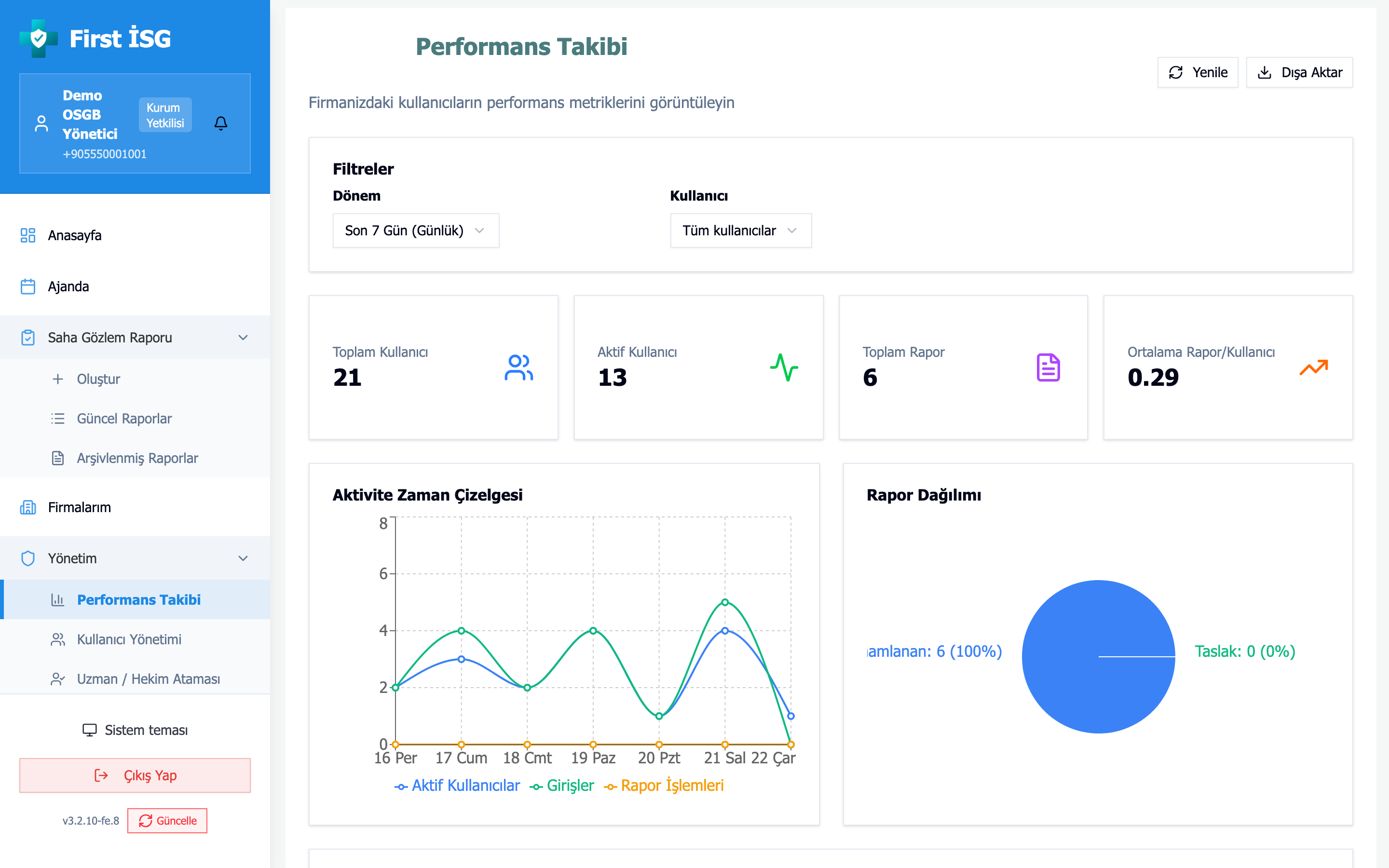Click the Firmalarım building icon

pos(27,507)
